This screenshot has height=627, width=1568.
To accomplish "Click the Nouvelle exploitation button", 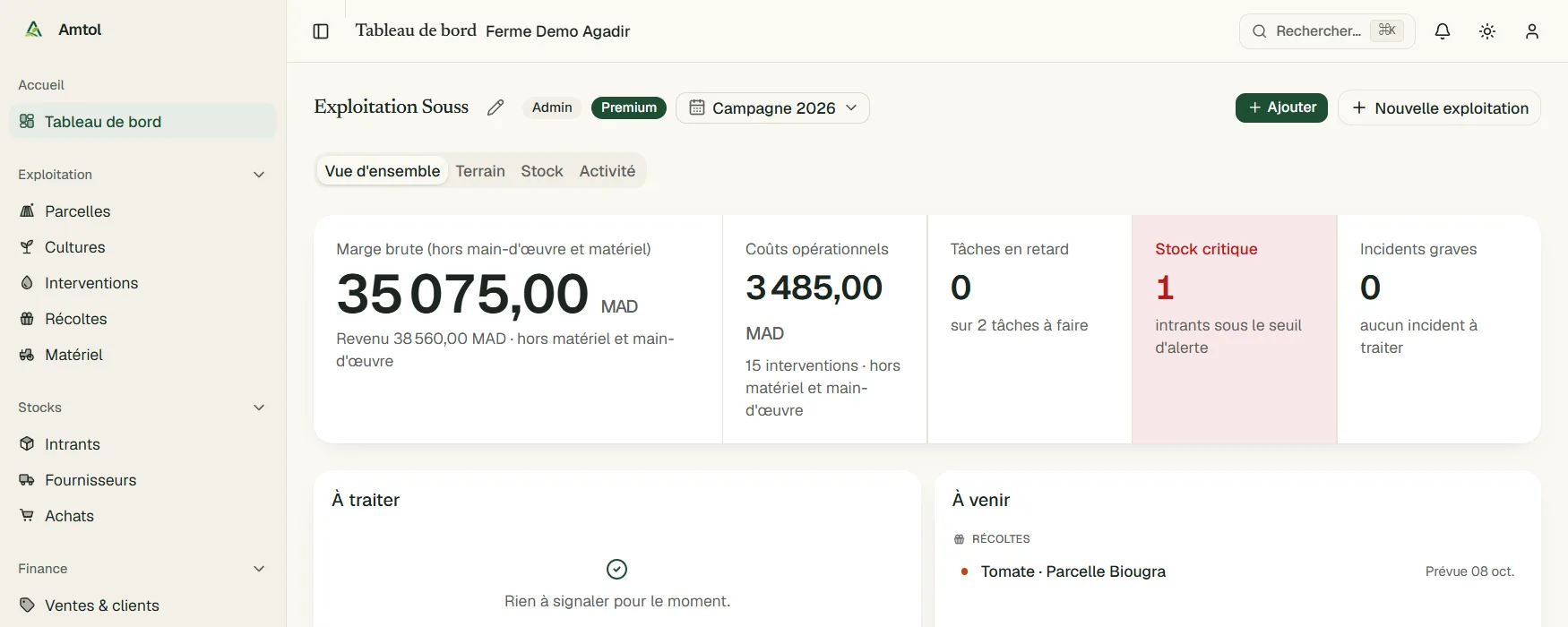I will pyautogui.click(x=1439, y=107).
